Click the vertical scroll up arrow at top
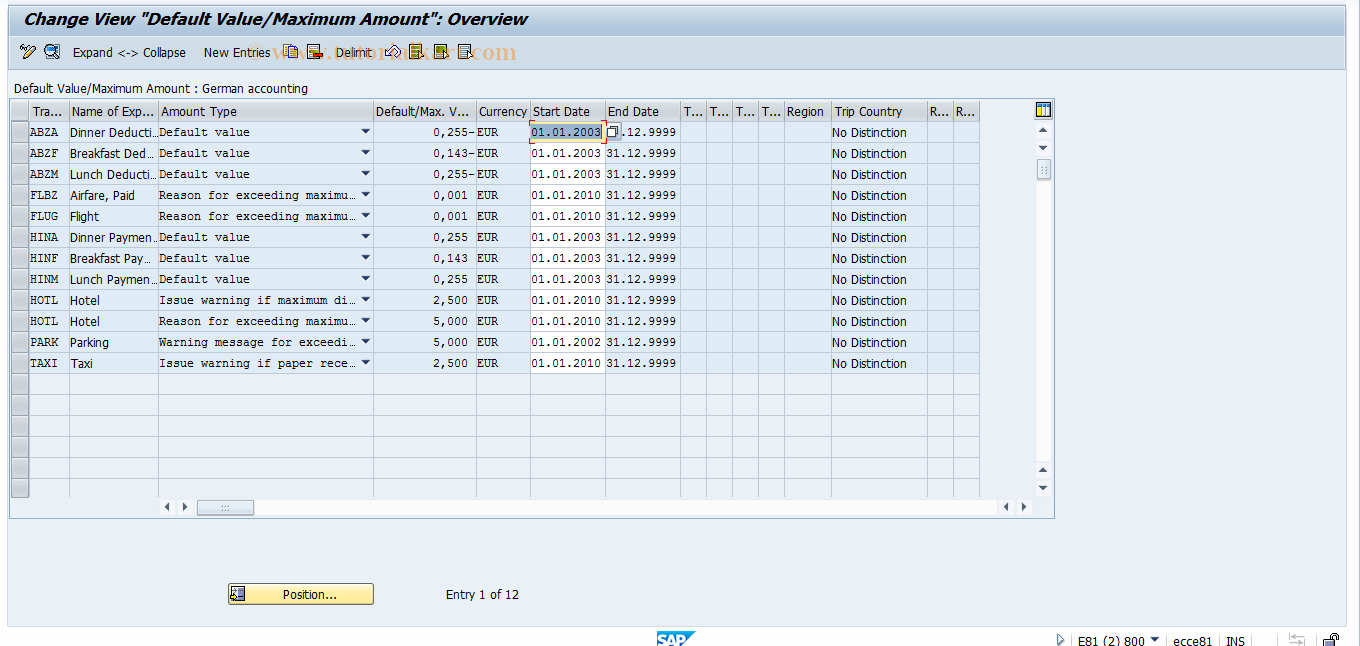The image size is (1360, 646). (x=1044, y=130)
